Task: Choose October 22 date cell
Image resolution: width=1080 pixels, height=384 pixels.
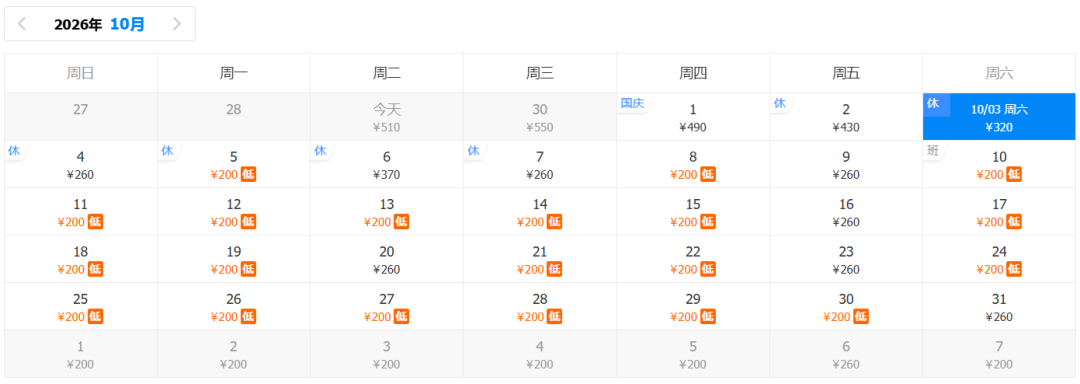Action: 693,259
